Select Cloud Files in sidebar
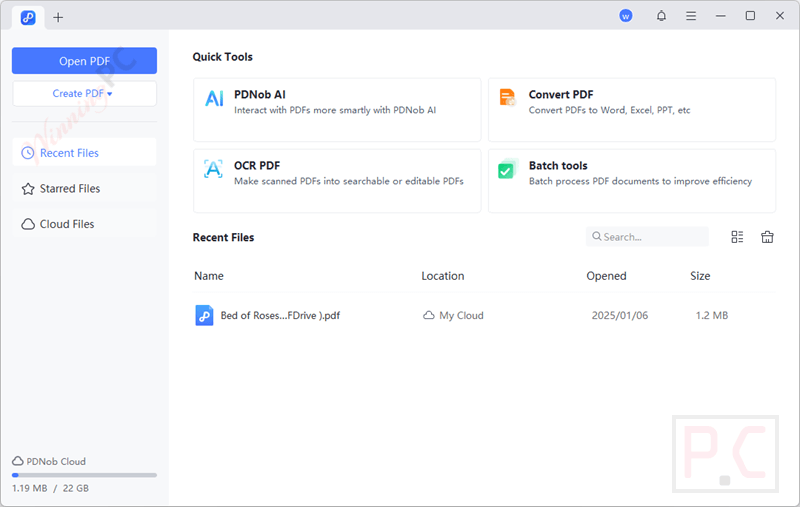Viewport: 800px width, 507px height. [x=84, y=224]
